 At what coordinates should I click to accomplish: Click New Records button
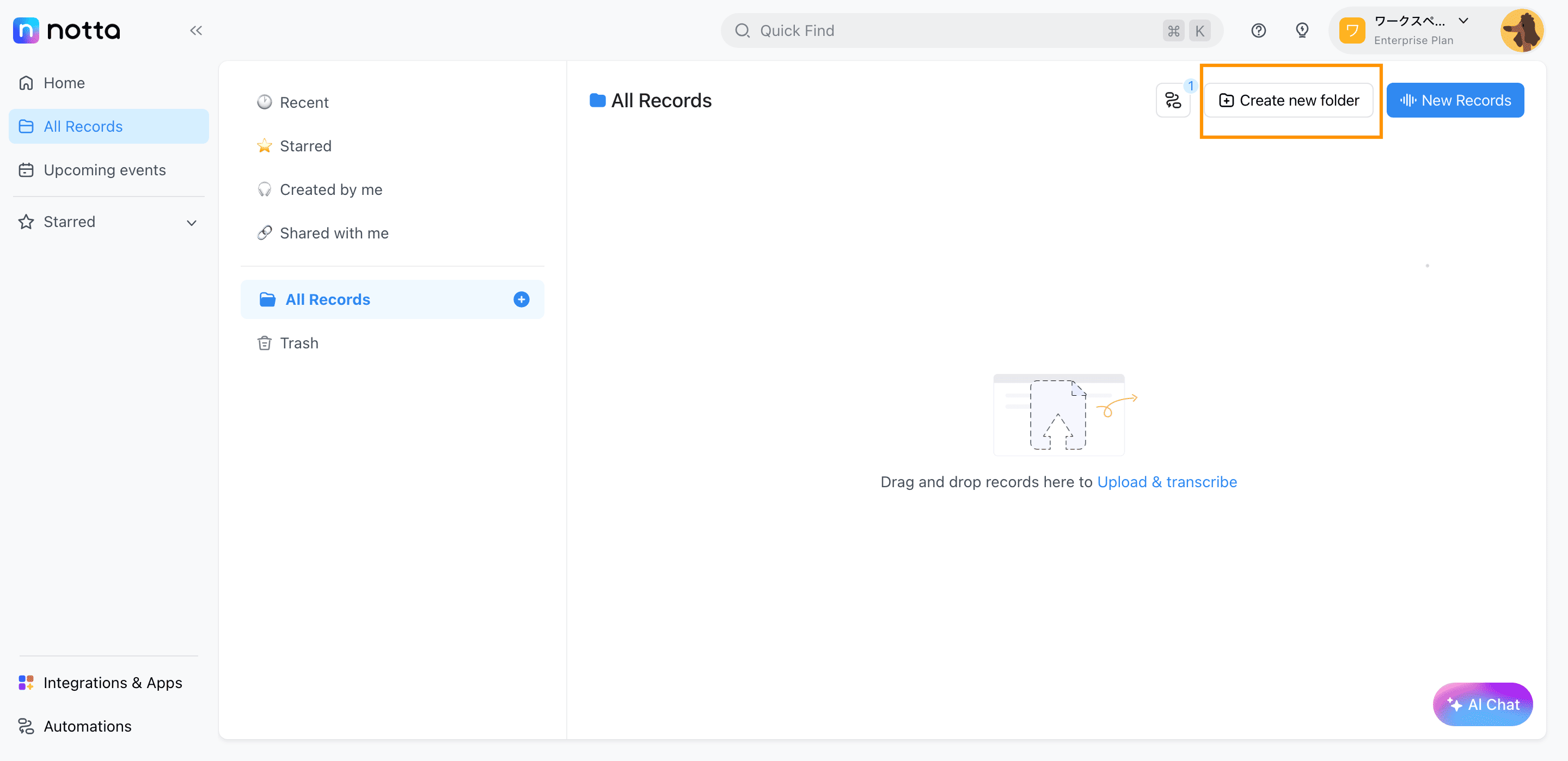(x=1455, y=101)
